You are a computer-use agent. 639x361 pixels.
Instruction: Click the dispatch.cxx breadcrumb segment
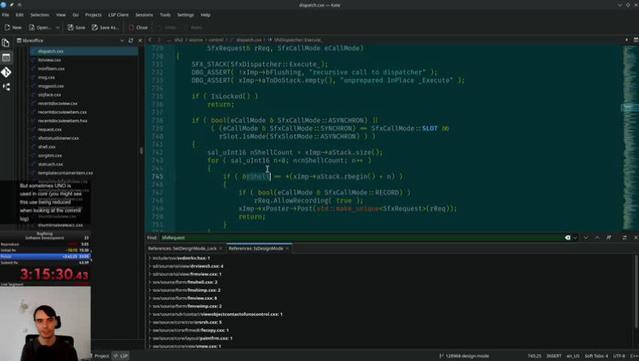pyautogui.click(x=249, y=40)
